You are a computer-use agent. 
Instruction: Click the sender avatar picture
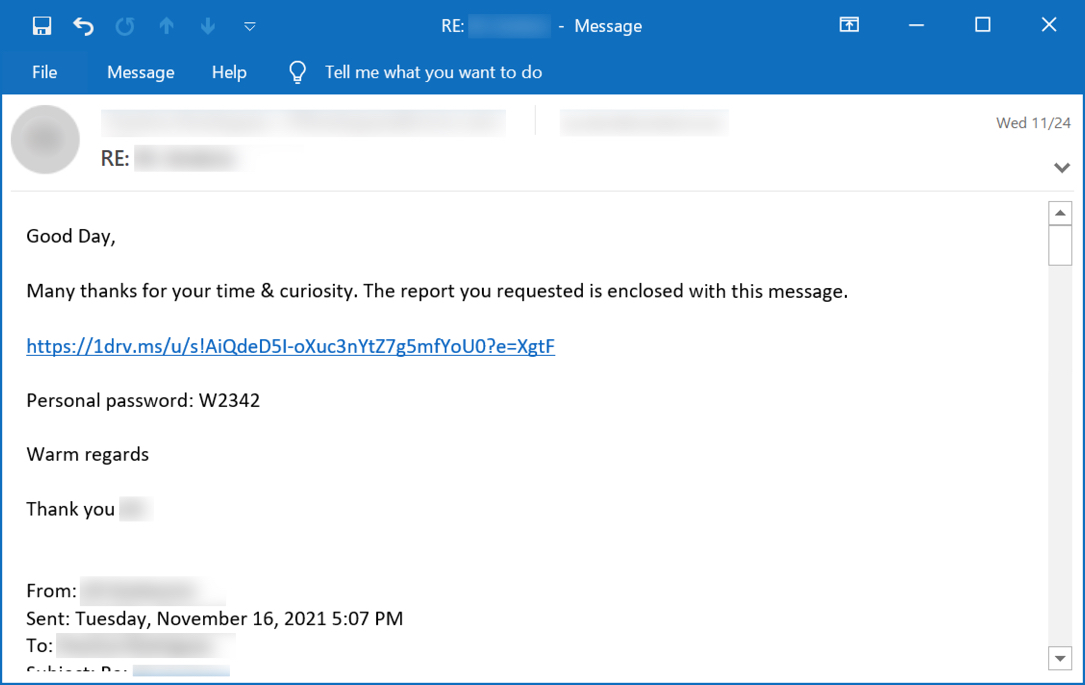click(x=46, y=139)
